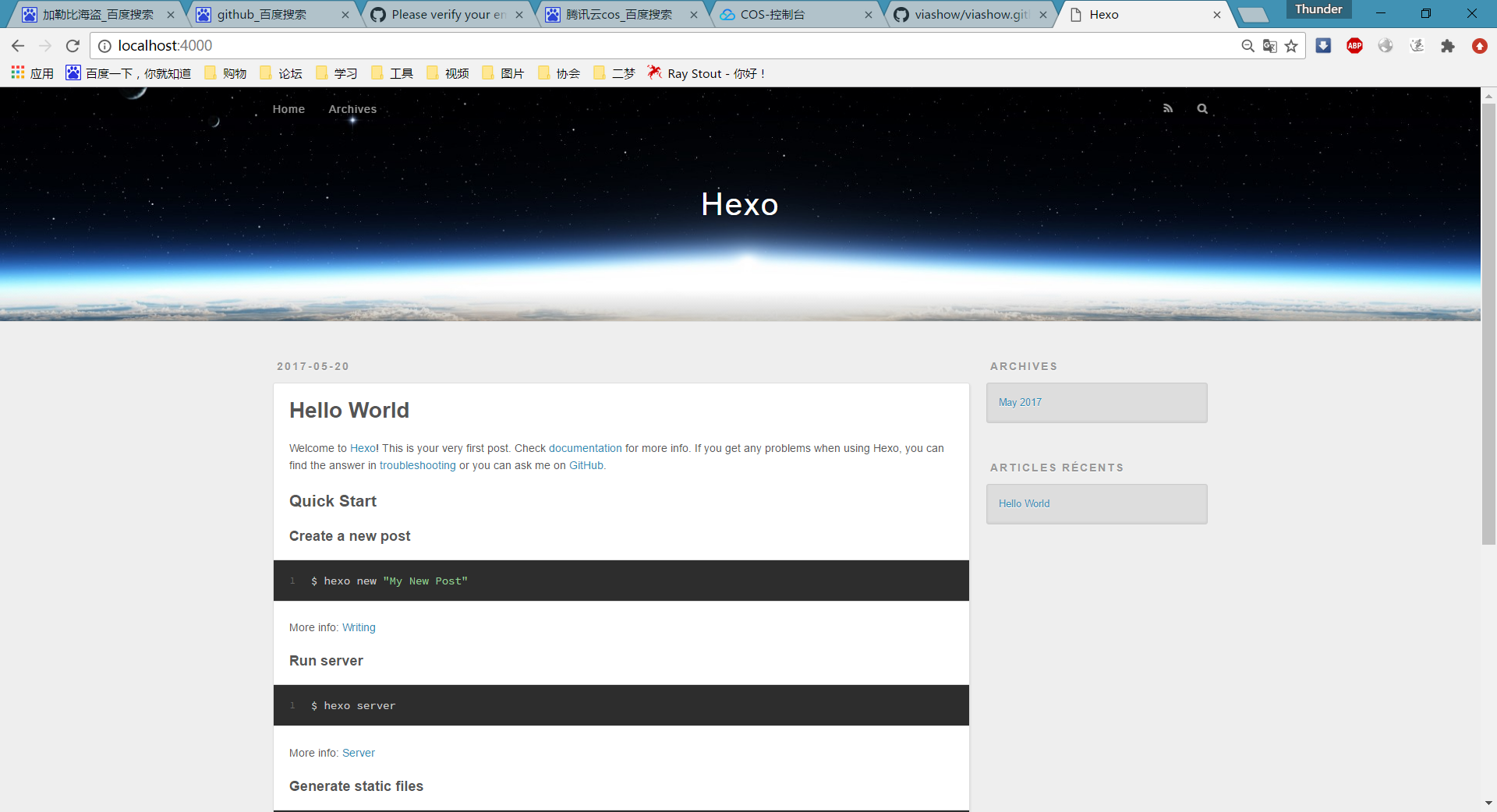1497x812 pixels.
Task: Open the 图片 bookmark folder
Action: [503, 73]
